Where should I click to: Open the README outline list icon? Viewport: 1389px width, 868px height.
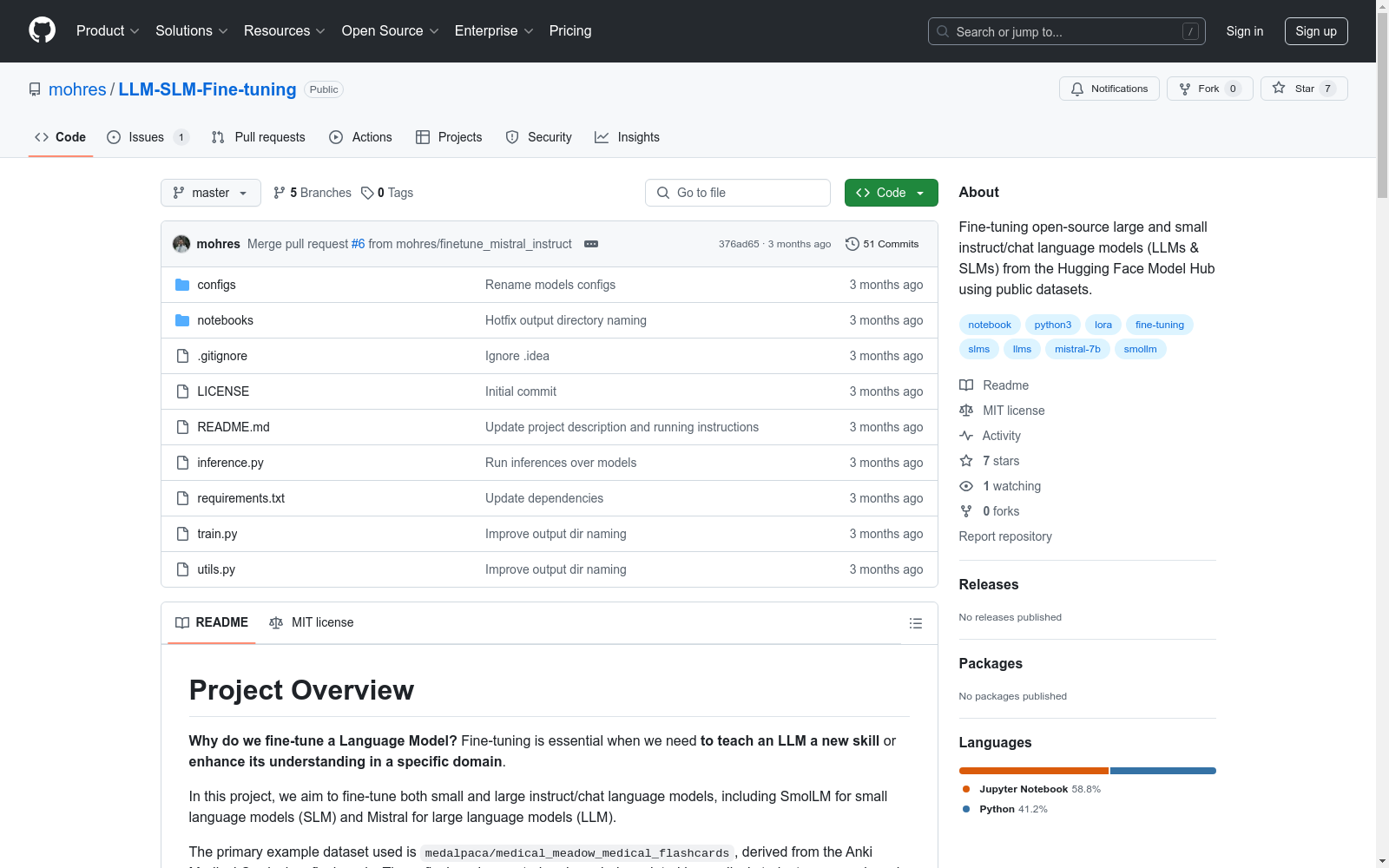point(915,623)
